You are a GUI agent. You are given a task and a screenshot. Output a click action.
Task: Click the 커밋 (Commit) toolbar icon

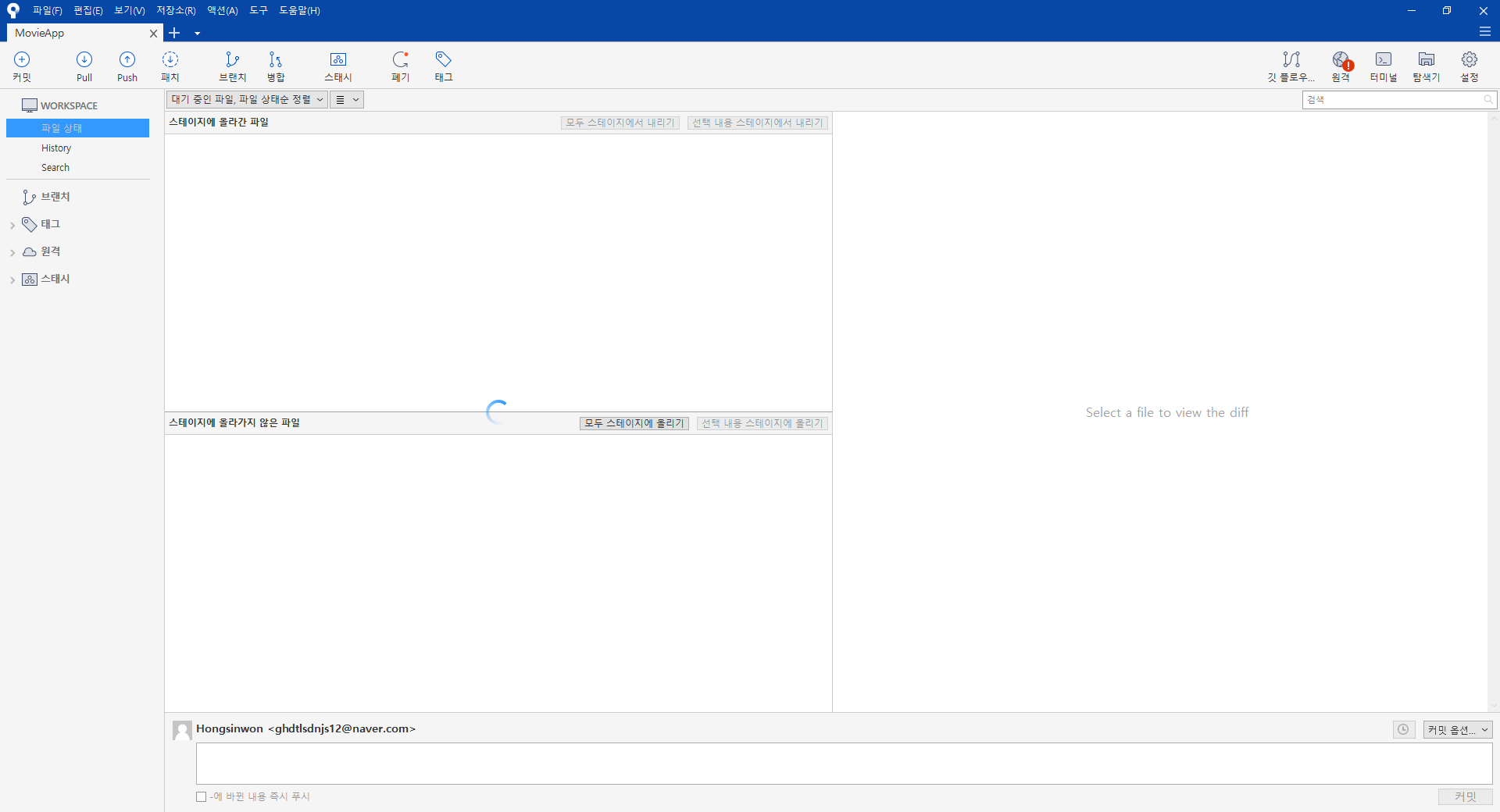22,66
